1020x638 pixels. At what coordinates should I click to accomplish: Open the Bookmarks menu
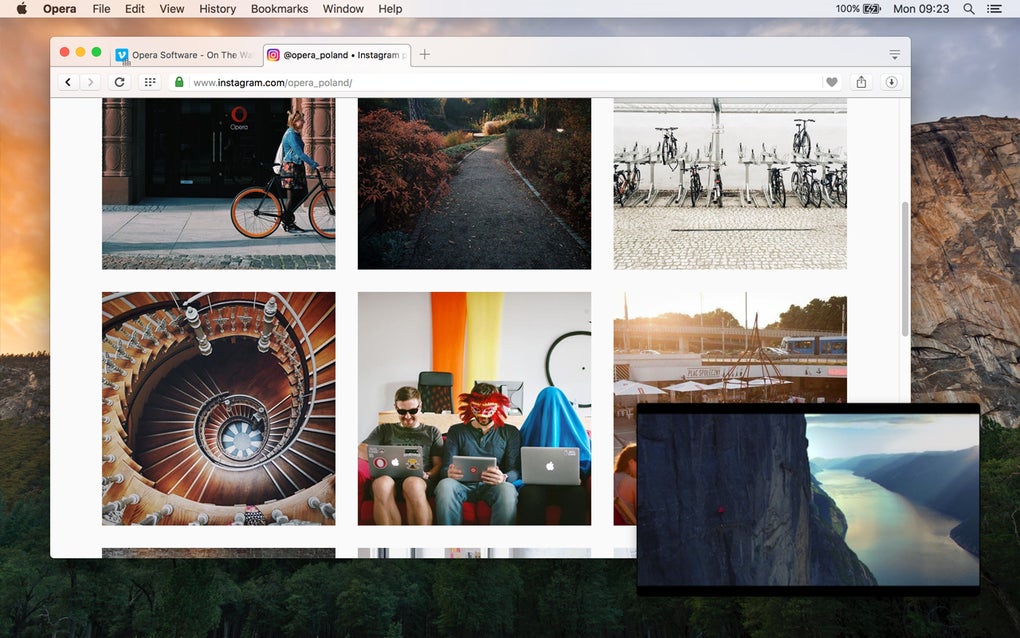point(279,8)
